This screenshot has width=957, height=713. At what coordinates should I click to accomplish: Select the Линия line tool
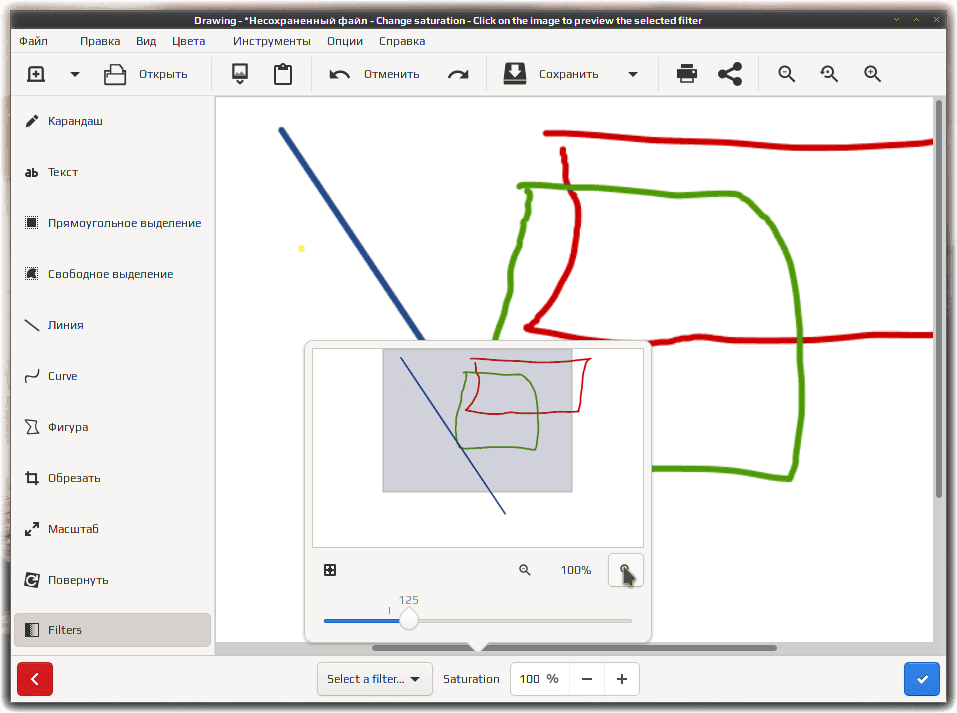[x=112, y=325]
